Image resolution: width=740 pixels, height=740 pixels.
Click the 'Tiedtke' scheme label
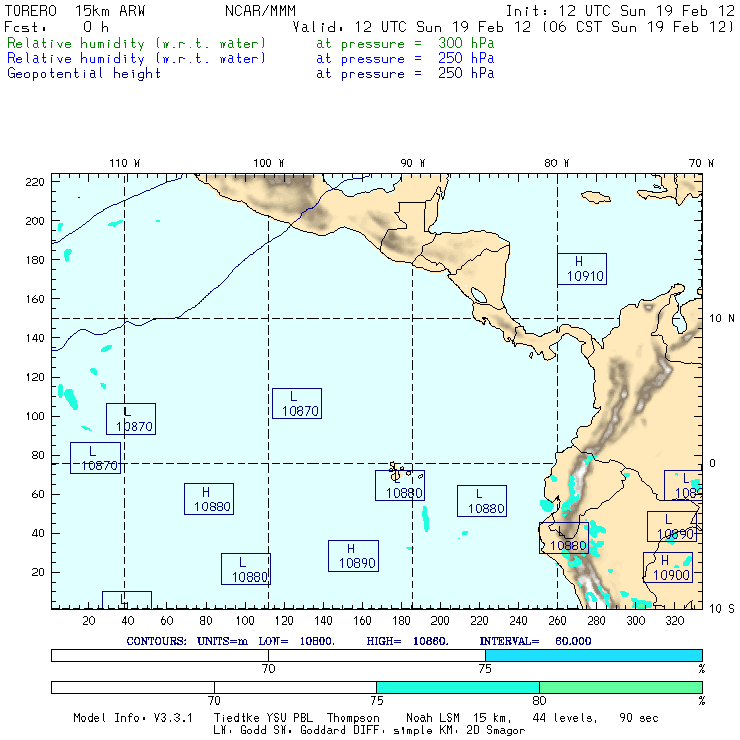click(238, 718)
